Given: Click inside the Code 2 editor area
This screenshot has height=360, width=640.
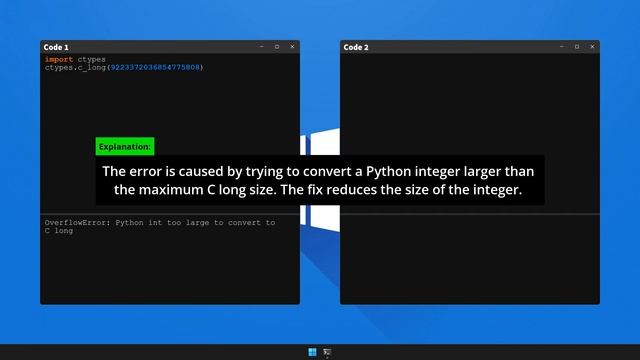Looking at the screenshot, I should click(x=470, y=133).
